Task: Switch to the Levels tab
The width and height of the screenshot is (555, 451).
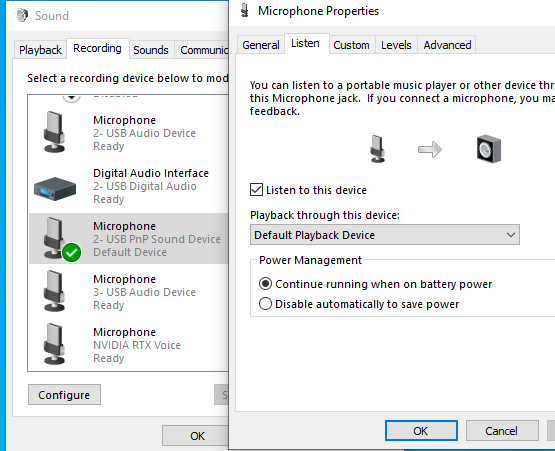Action: coord(396,45)
